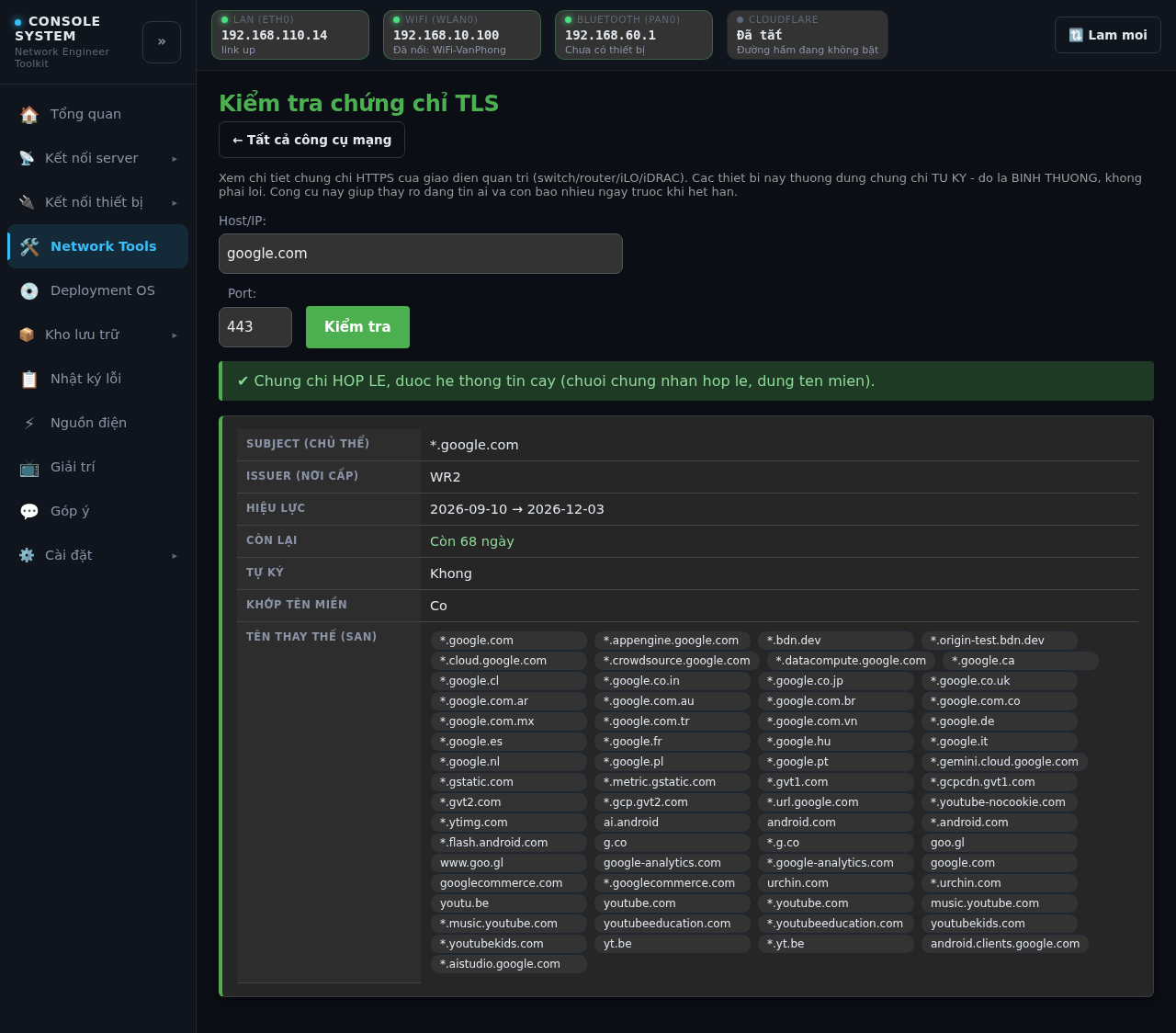Expand the Kho lưu trữ submenu arrow
The height and width of the screenshot is (1033, 1176).
point(175,335)
